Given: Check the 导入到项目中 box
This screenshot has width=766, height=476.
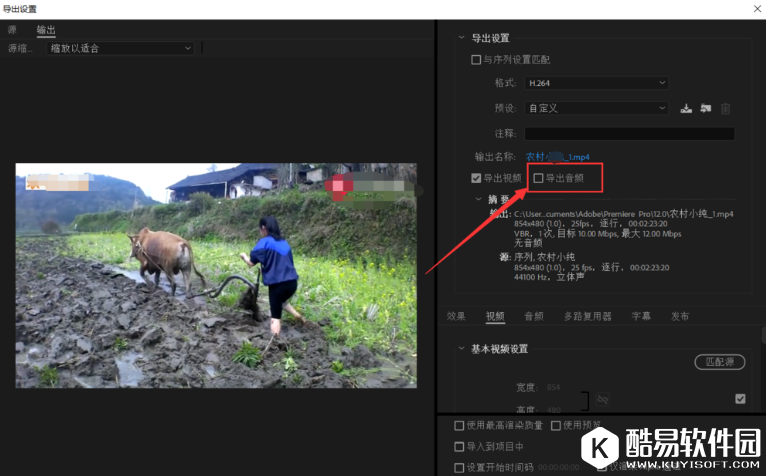Looking at the screenshot, I should (x=460, y=446).
